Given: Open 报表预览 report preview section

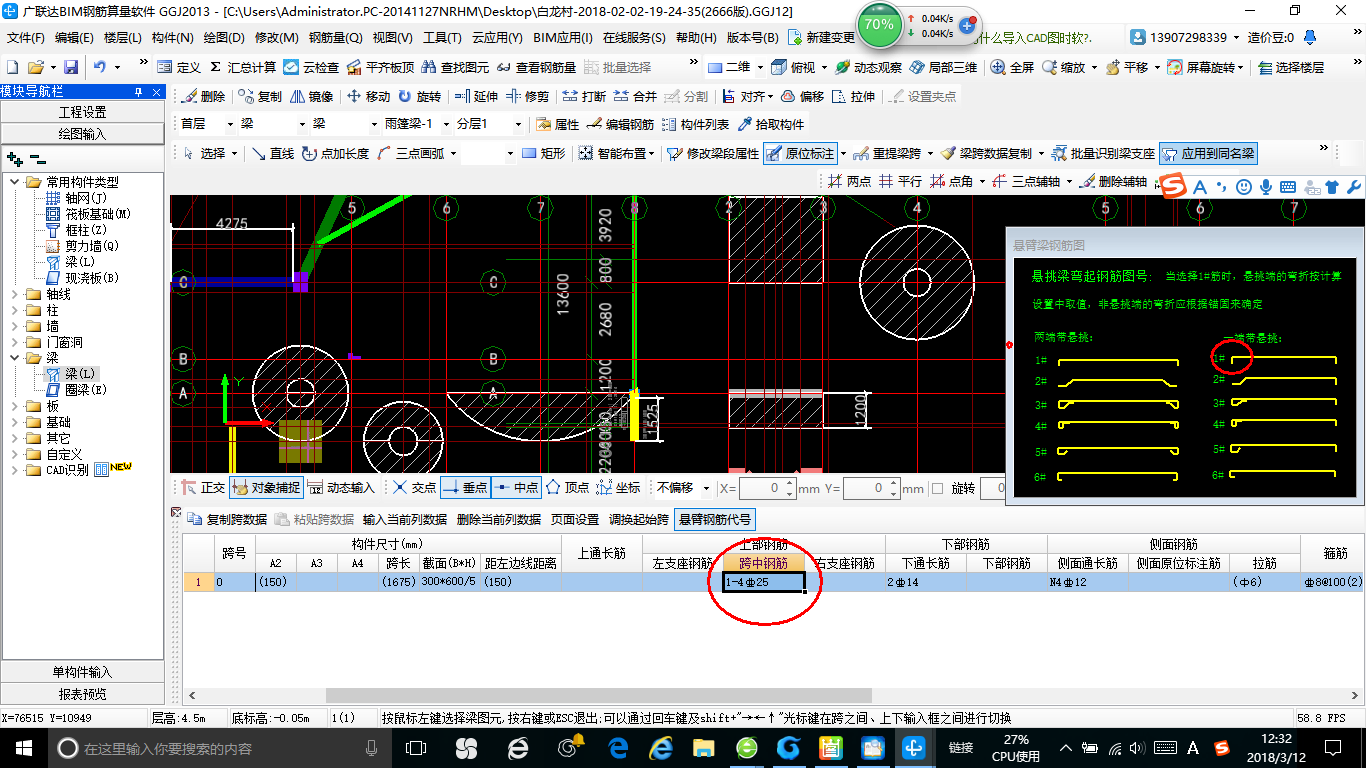Looking at the screenshot, I should [82, 693].
